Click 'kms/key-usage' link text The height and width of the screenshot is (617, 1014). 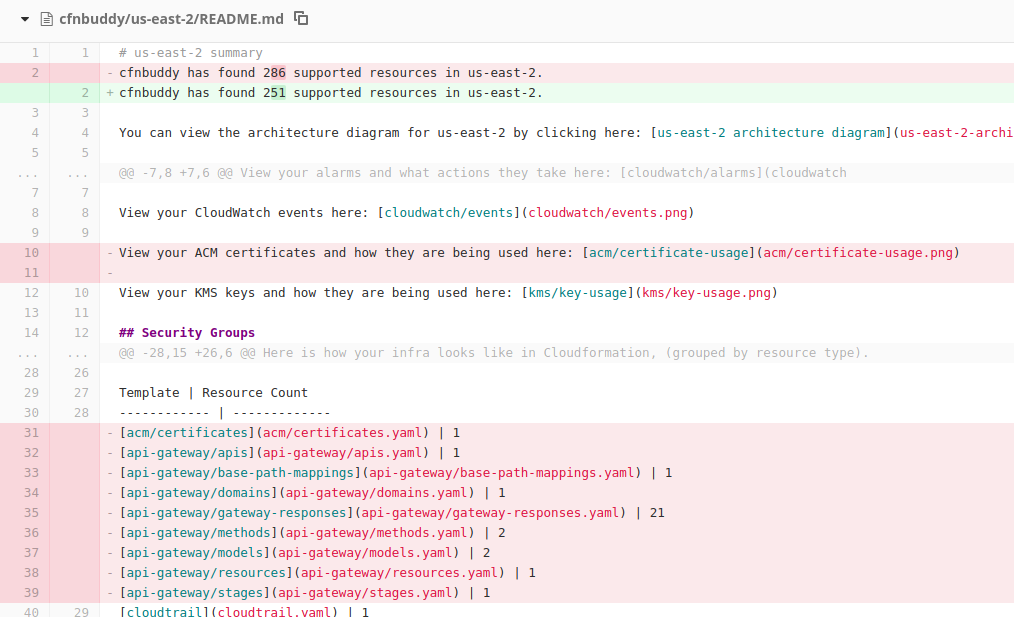click(x=577, y=294)
